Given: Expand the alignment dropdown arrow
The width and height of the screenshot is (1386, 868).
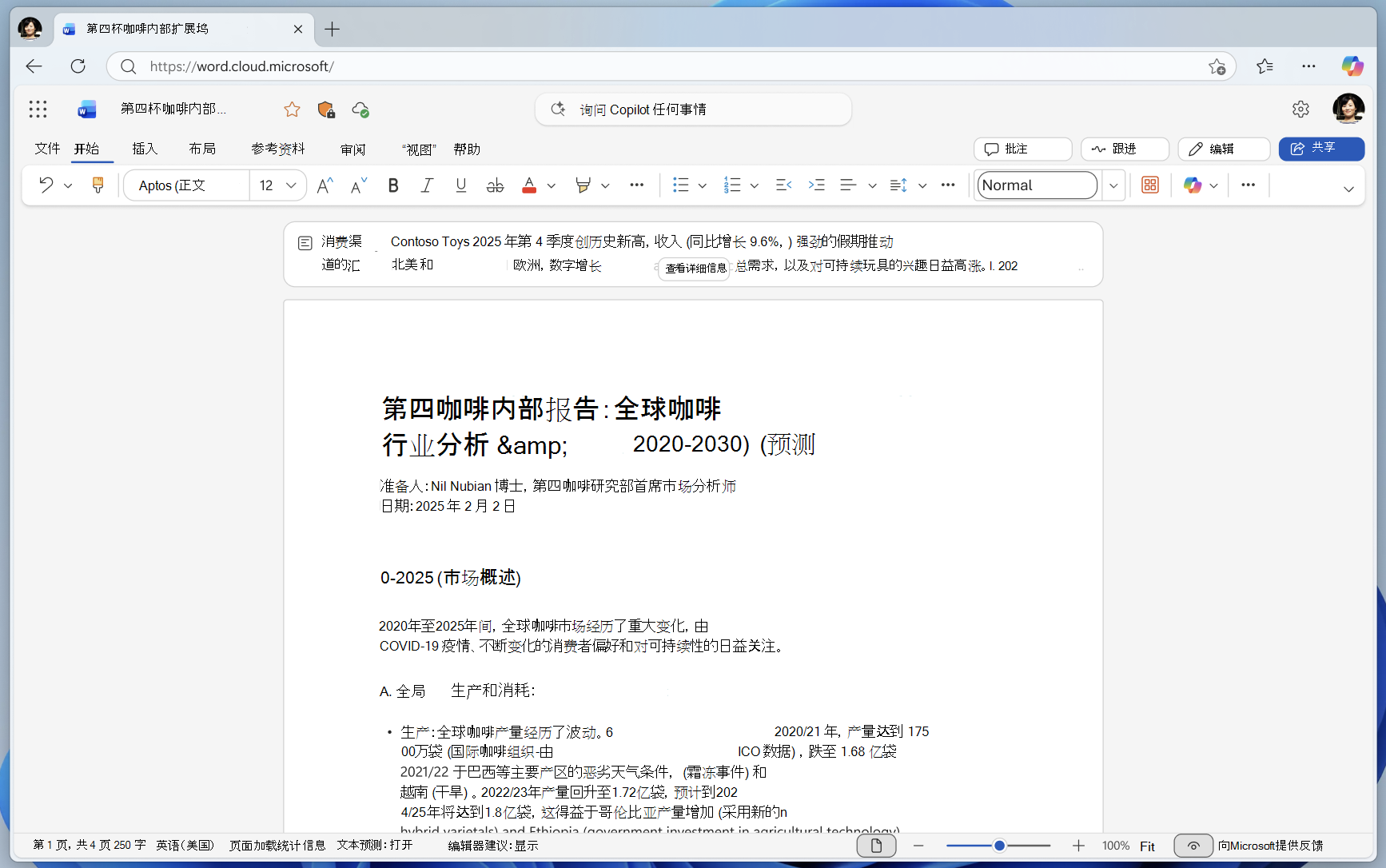Looking at the screenshot, I should coord(872,185).
